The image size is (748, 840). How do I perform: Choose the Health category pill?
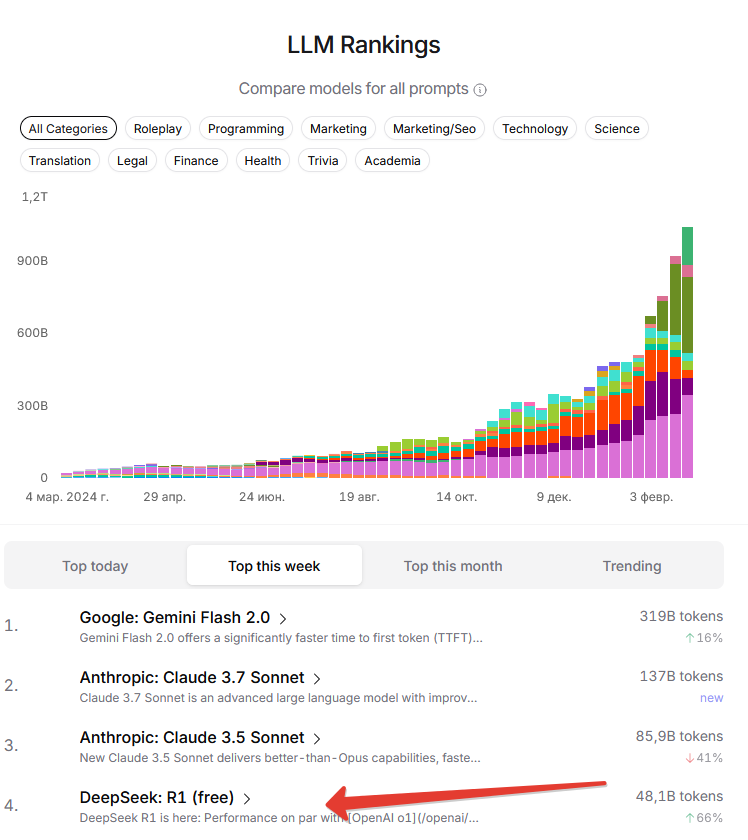coord(263,161)
